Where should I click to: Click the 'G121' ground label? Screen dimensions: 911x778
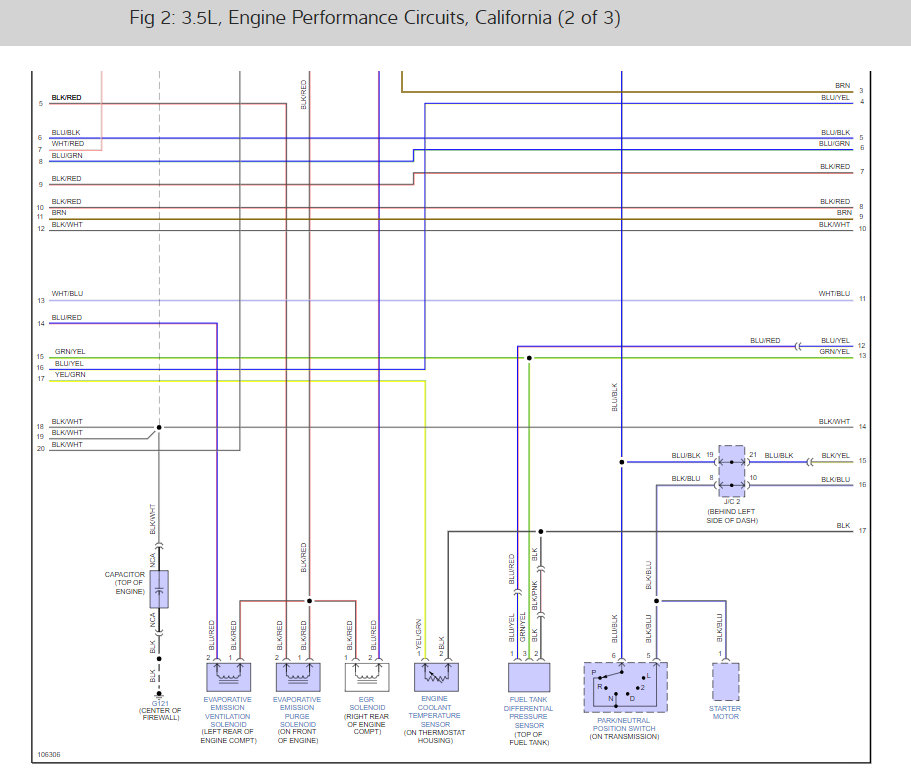160,704
